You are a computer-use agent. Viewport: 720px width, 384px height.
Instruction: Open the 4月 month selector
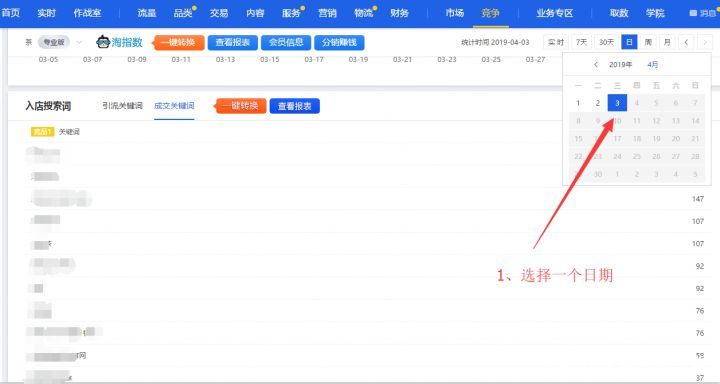[x=652, y=65]
